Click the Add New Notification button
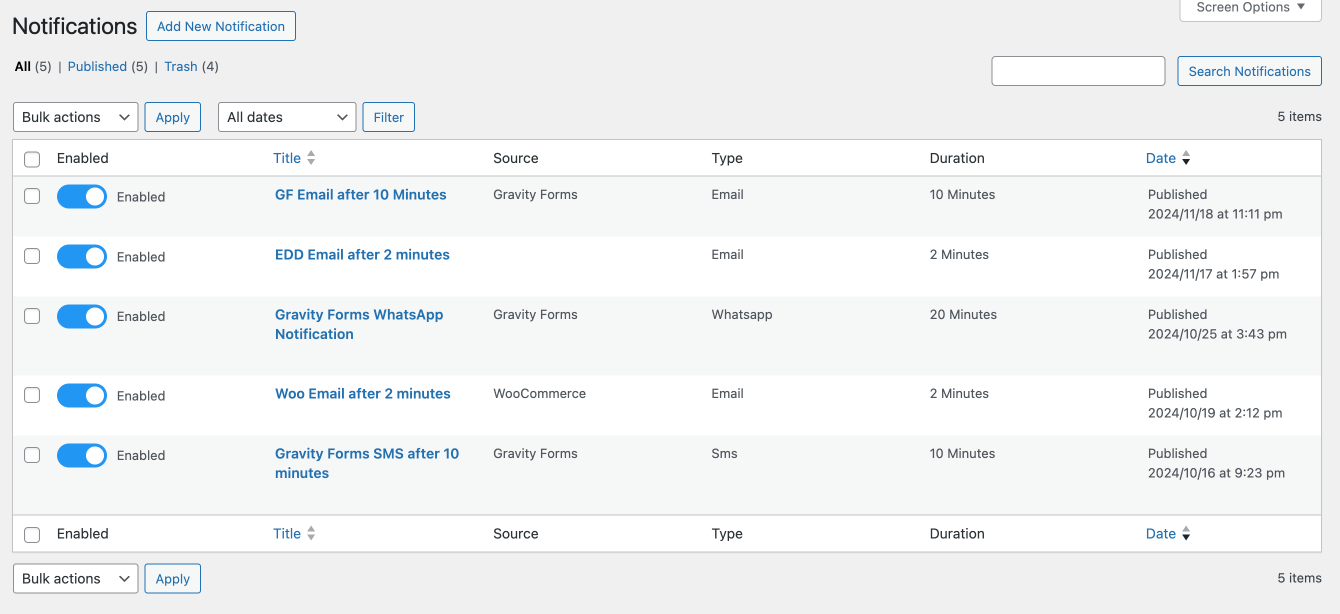The height and width of the screenshot is (614, 1340). pyautogui.click(x=221, y=27)
